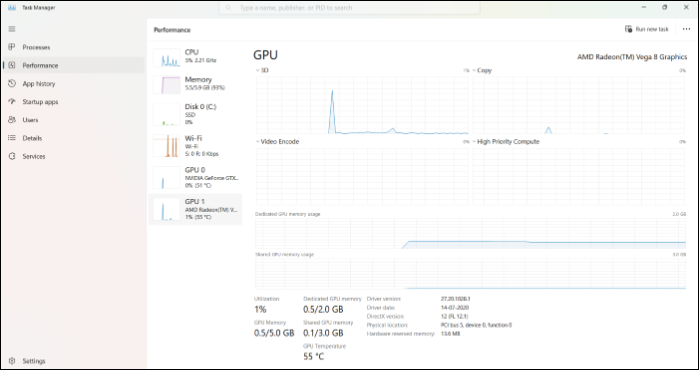
Task: Click the search magnifier icon
Action: [228, 8]
